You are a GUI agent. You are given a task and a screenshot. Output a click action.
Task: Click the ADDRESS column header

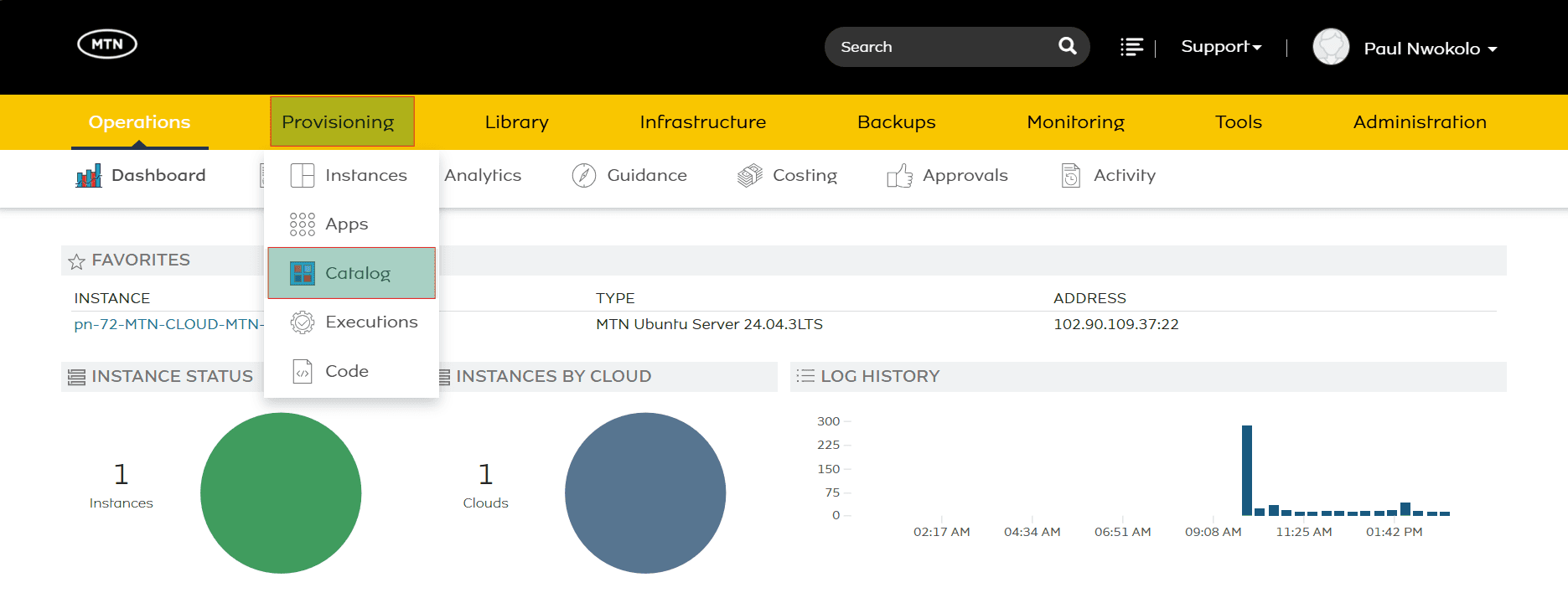pyautogui.click(x=1089, y=298)
